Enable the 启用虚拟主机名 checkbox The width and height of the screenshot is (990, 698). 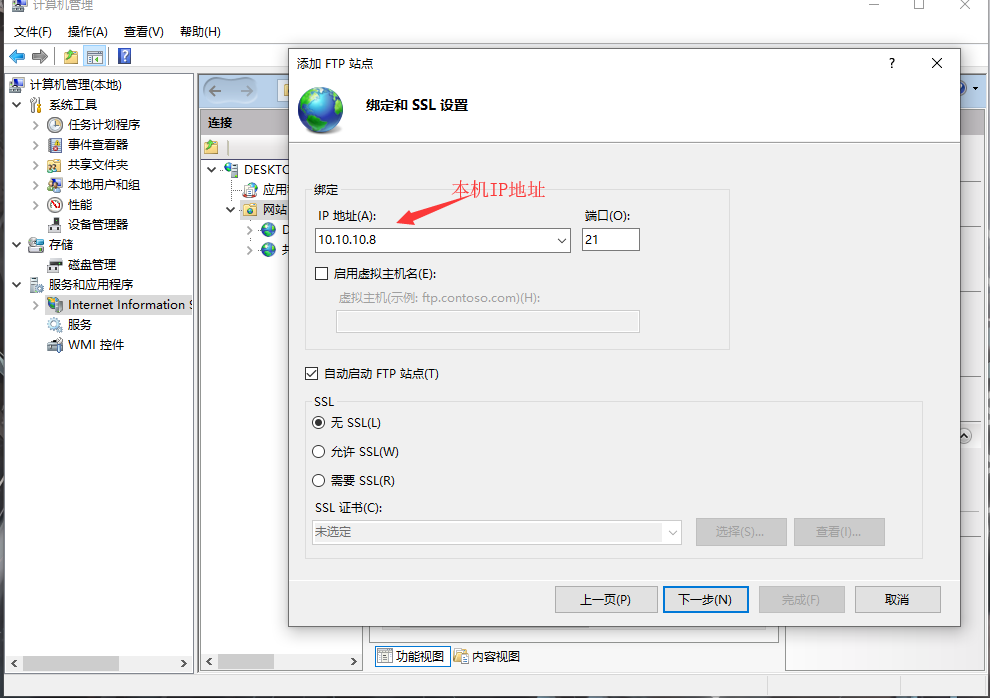pos(322,274)
